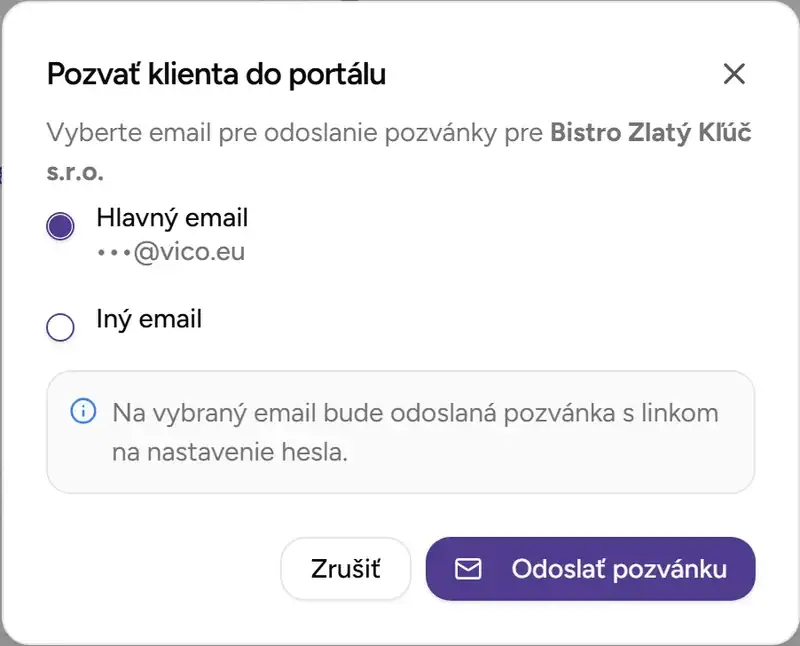Cancel with the Zrušiť button
Viewport: 800px width, 646px height.
[345, 568]
